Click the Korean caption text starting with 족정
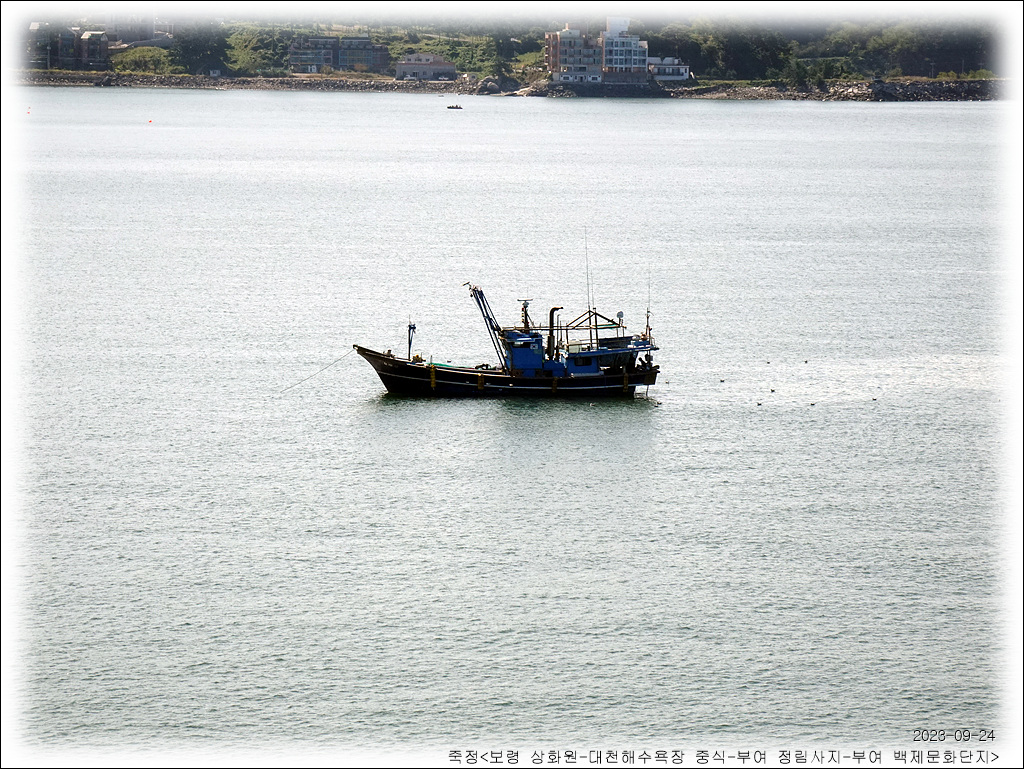1024x769 pixels. [723, 757]
